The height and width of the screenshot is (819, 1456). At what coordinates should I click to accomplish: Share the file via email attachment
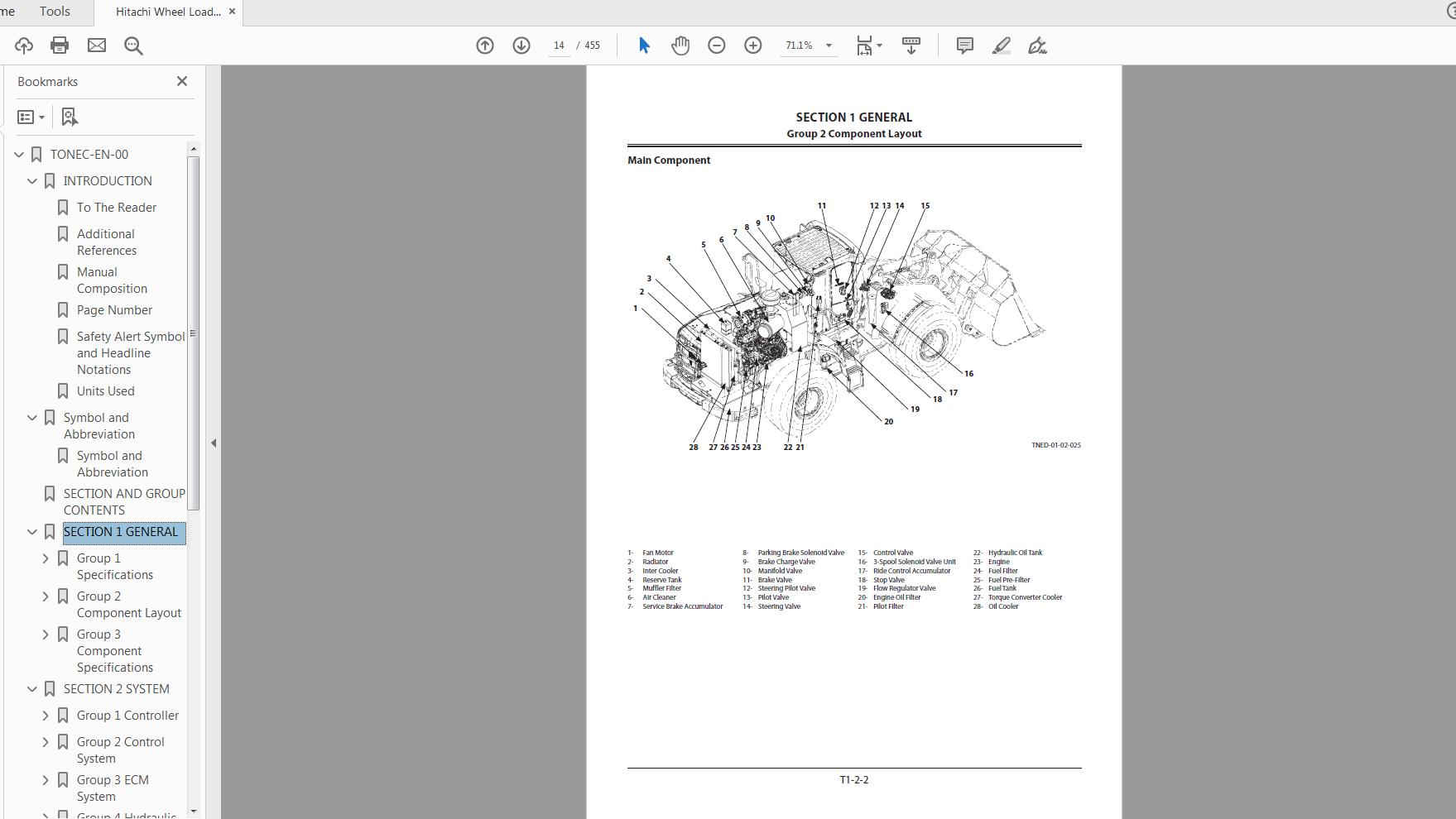tap(97, 45)
